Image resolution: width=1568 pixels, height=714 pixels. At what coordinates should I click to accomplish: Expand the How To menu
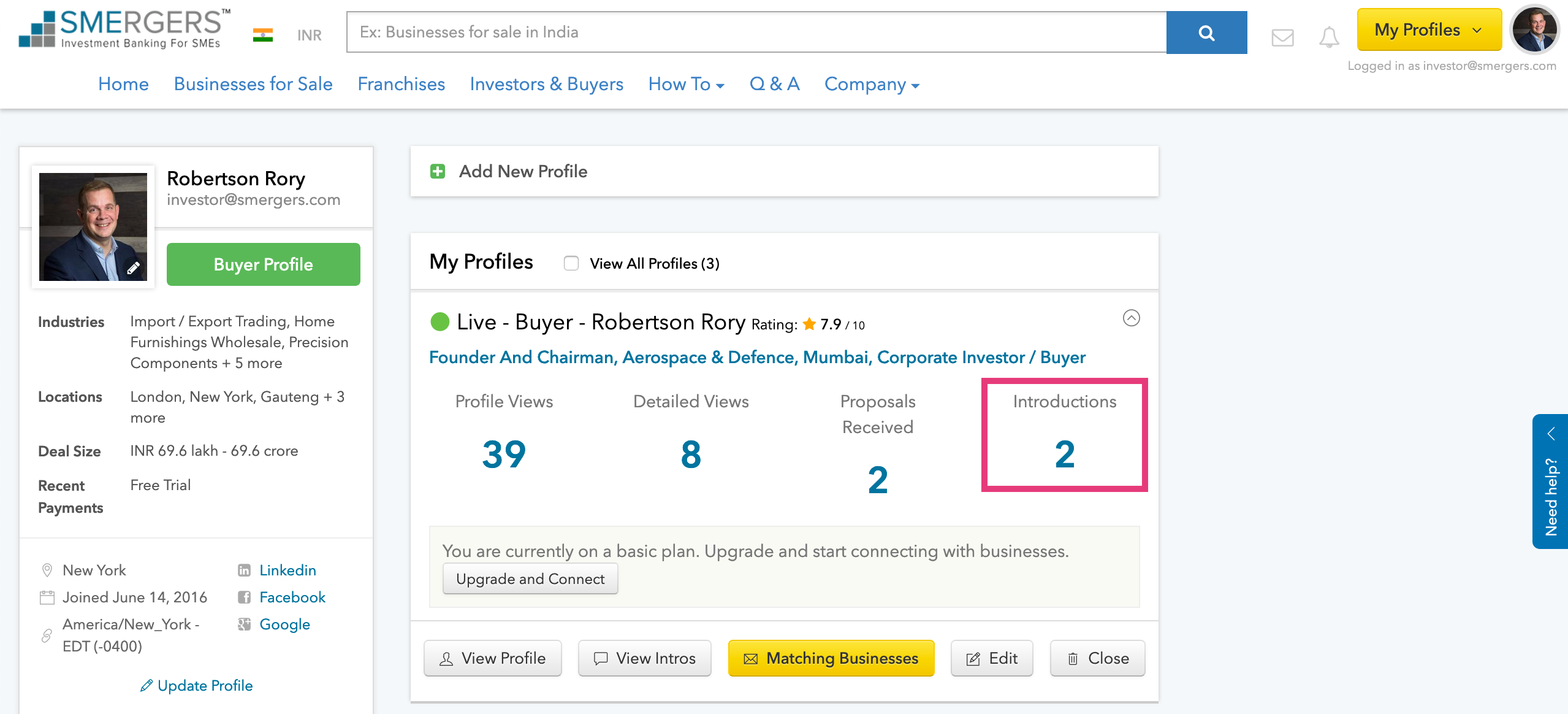686,84
